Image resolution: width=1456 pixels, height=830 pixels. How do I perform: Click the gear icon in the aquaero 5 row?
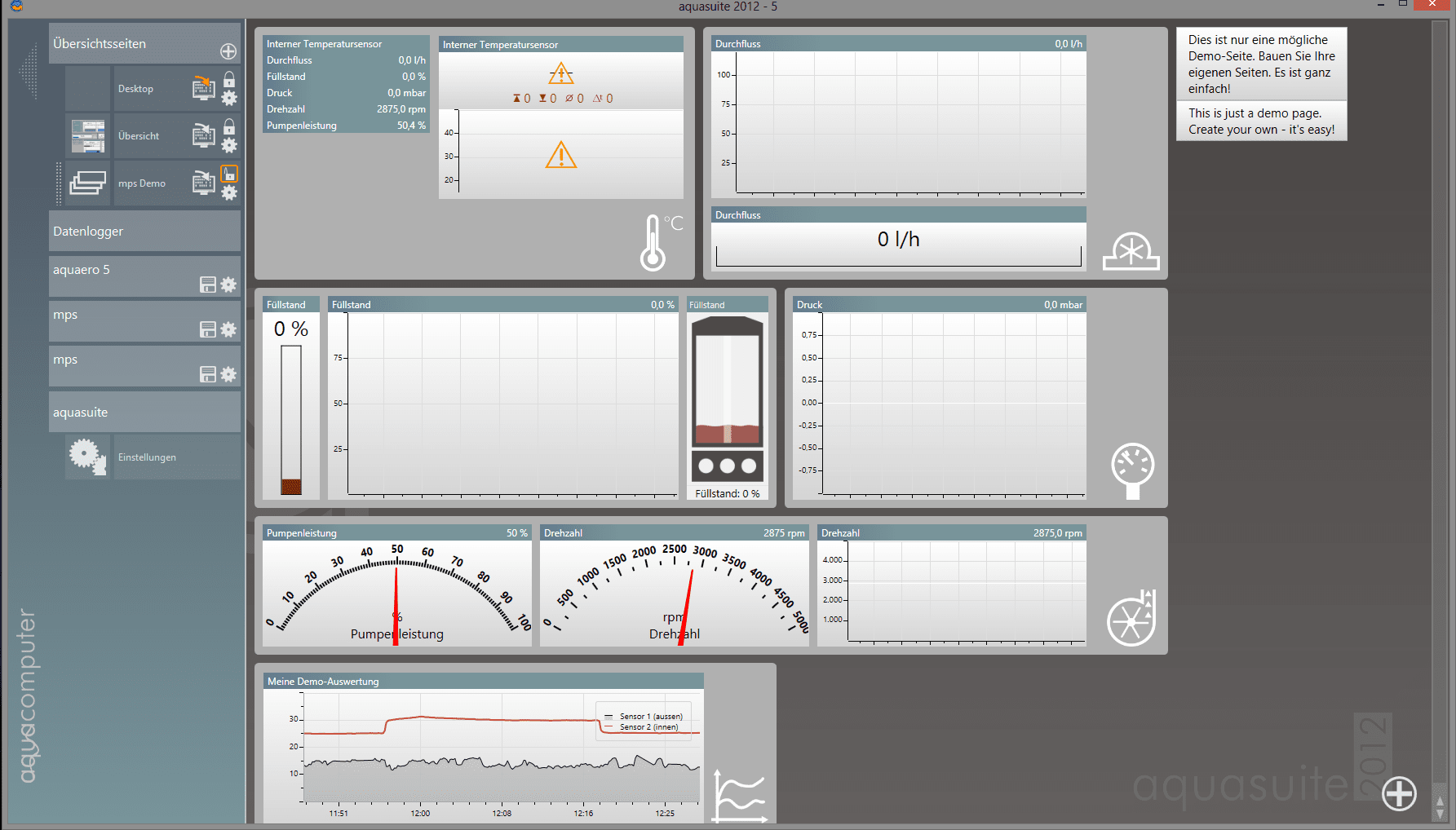(x=228, y=285)
